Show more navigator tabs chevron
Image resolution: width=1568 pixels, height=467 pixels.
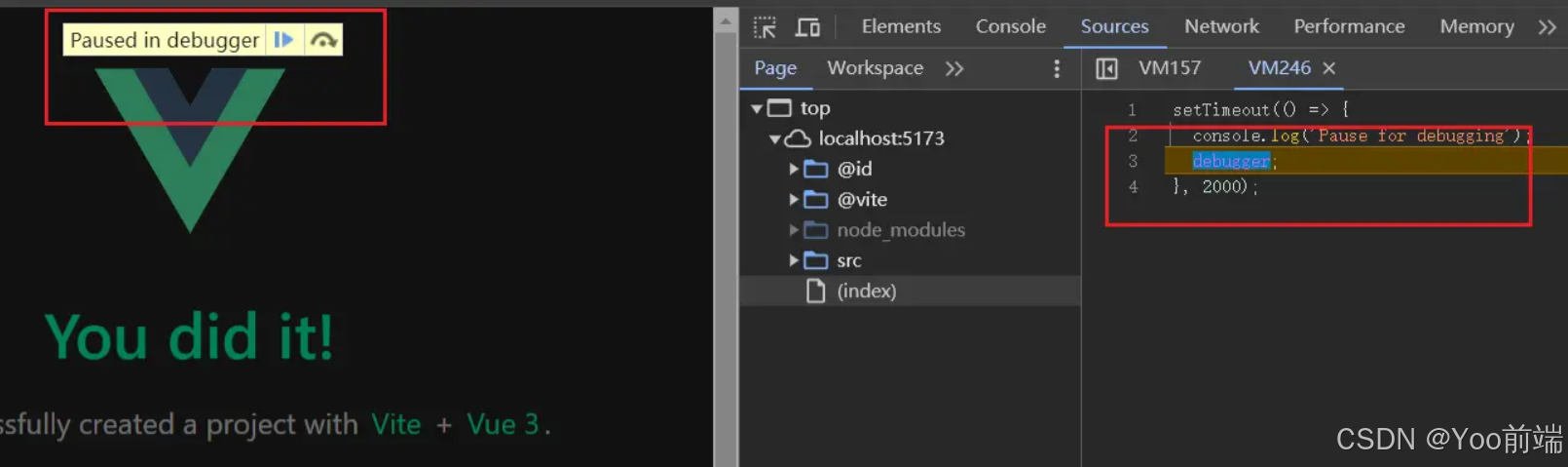point(954,68)
